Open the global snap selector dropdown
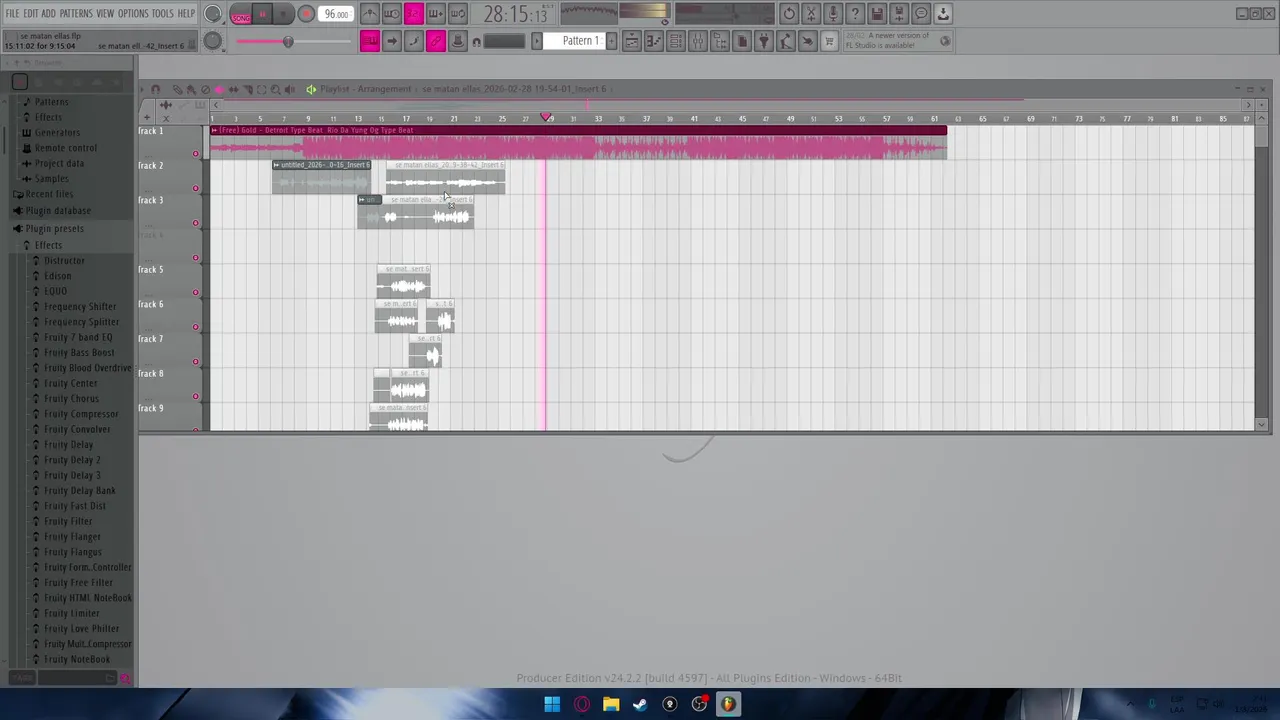This screenshot has width=1280, height=720. pyautogui.click(x=504, y=41)
